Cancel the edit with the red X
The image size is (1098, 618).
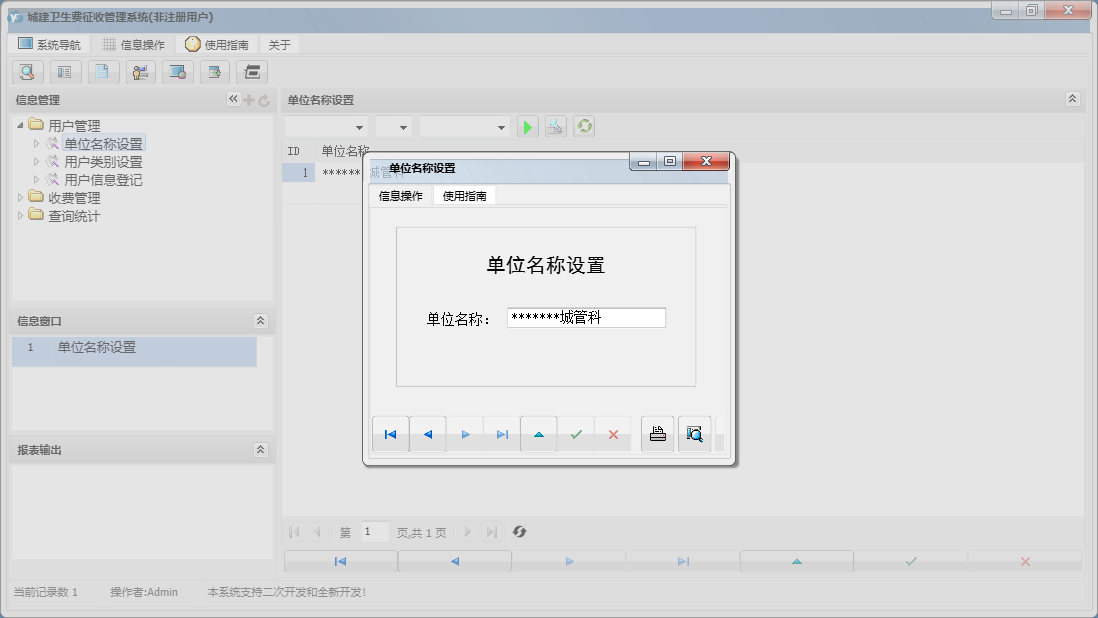point(614,433)
